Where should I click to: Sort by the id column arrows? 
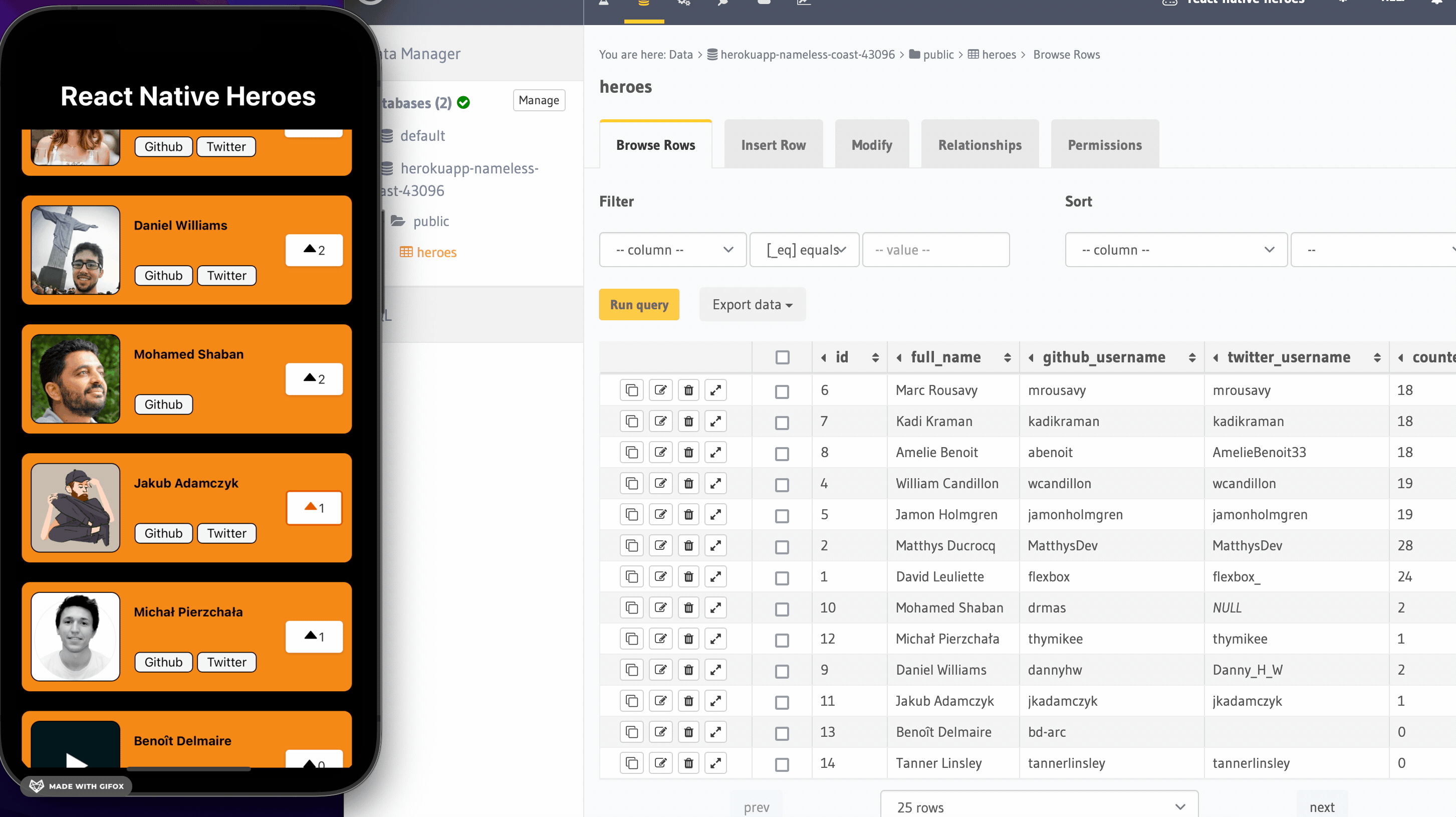(875, 357)
